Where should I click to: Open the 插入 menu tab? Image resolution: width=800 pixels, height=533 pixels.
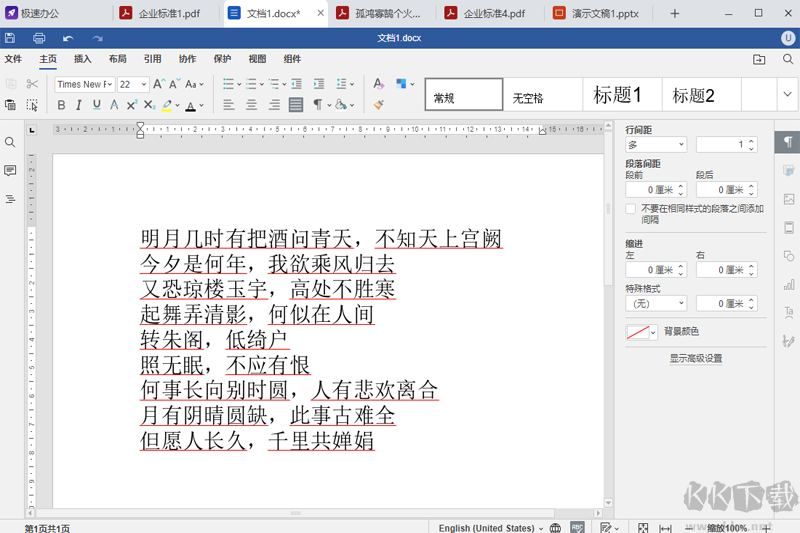(82, 59)
